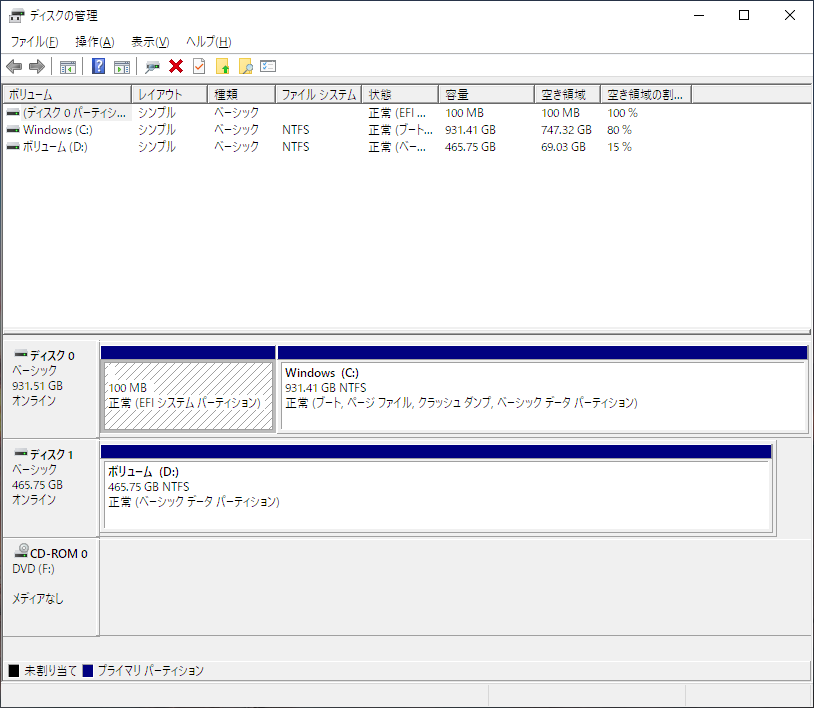
Task: Click the 80 % free percentage cell
Action: tap(619, 130)
